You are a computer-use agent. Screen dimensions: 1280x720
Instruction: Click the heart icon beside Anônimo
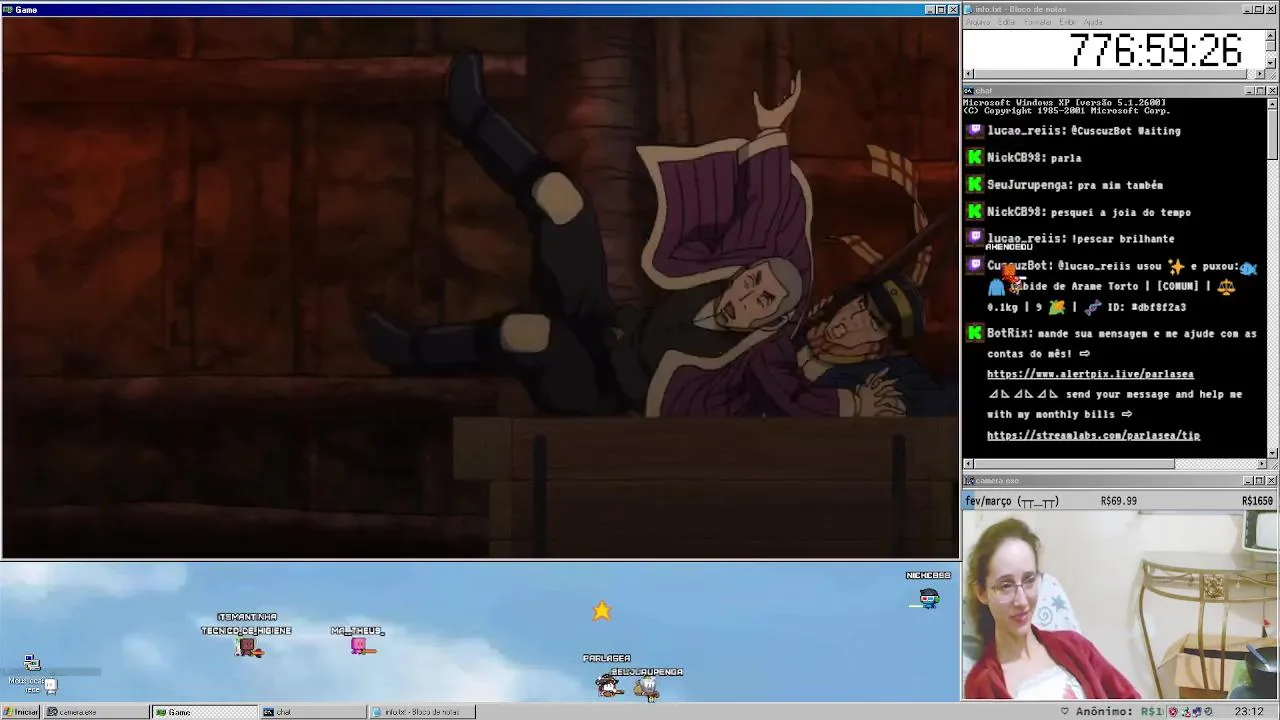[1065, 712]
